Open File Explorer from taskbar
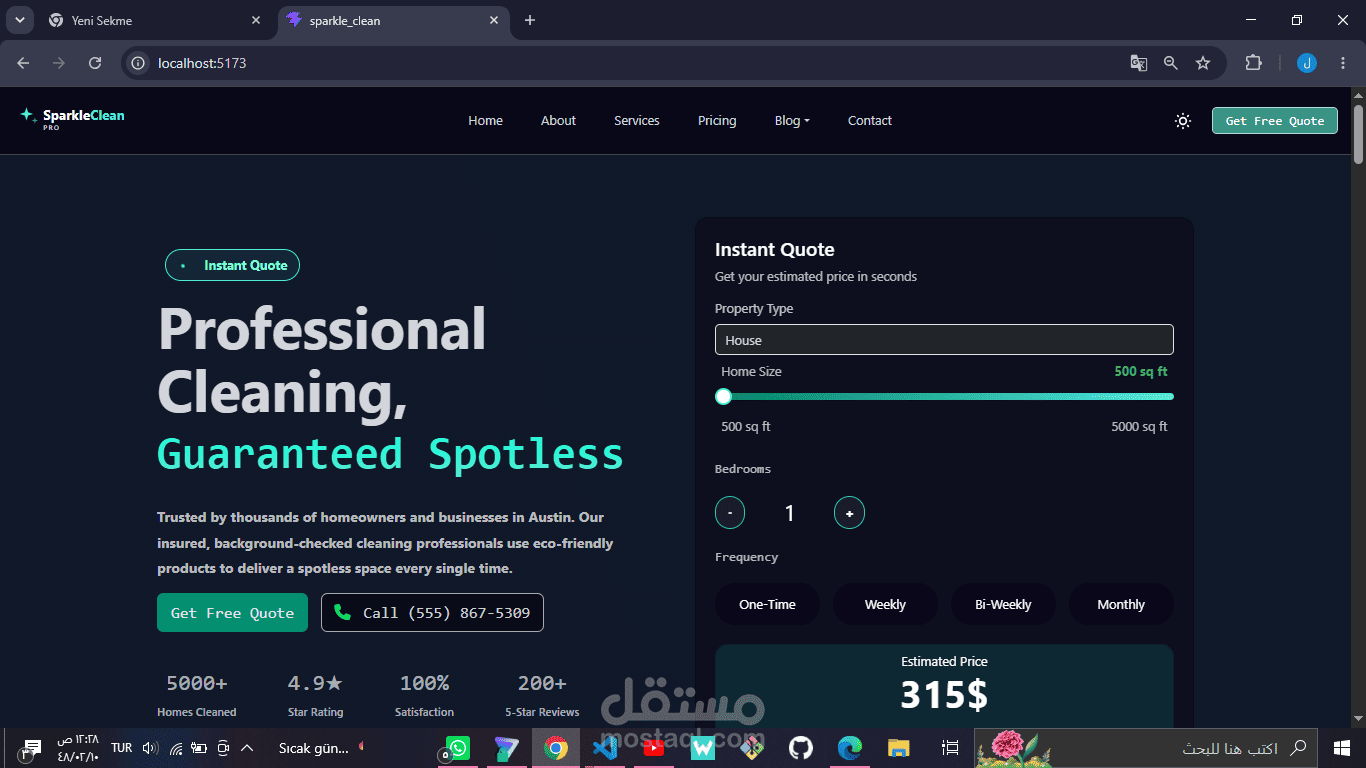The width and height of the screenshot is (1366, 768). click(898, 747)
